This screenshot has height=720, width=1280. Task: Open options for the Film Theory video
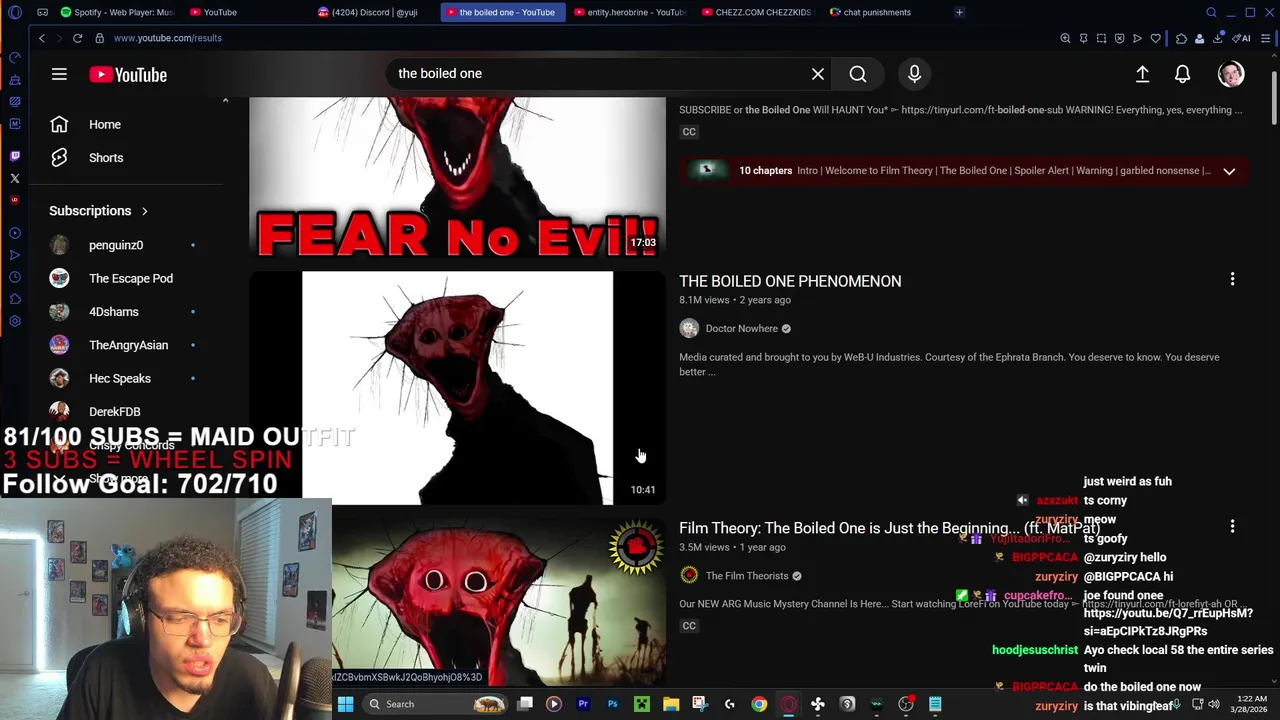1232,527
